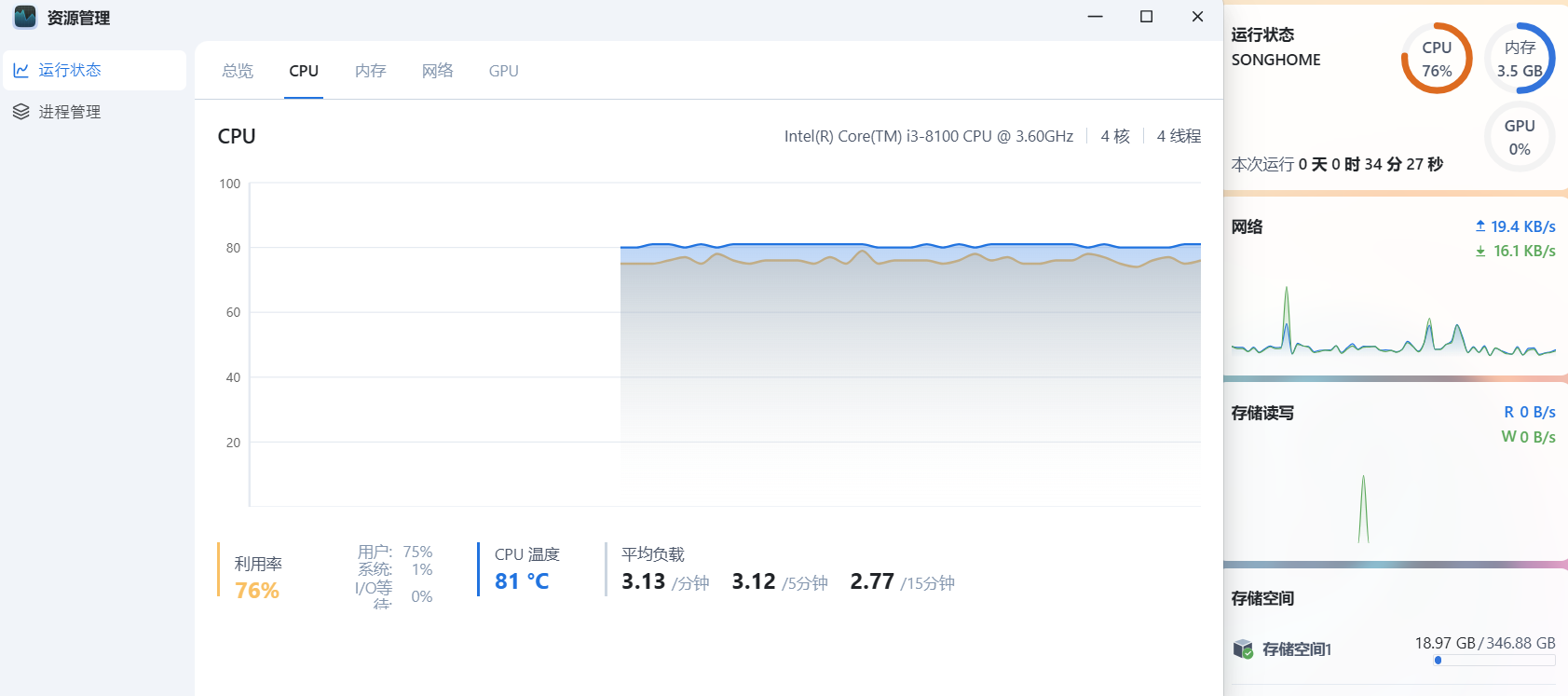Click the 资源管理 window title
Viewport: 1568px width, 696px height.
tap(79, 18)
